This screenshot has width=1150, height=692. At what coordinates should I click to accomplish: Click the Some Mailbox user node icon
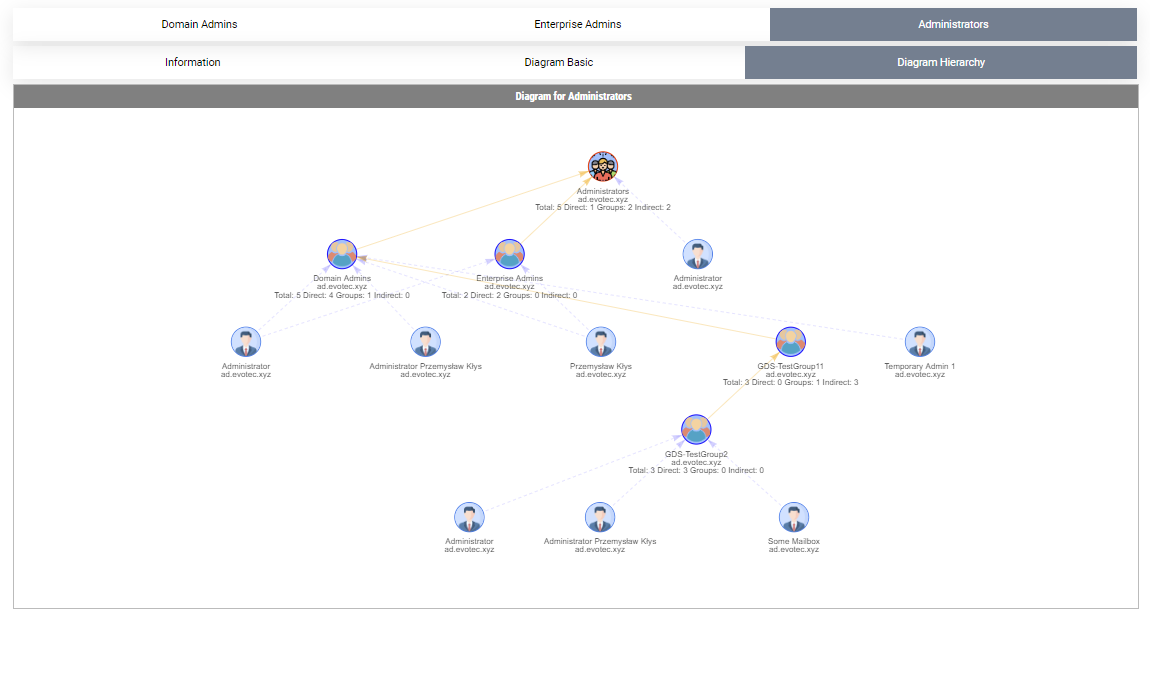coord(793,516)
